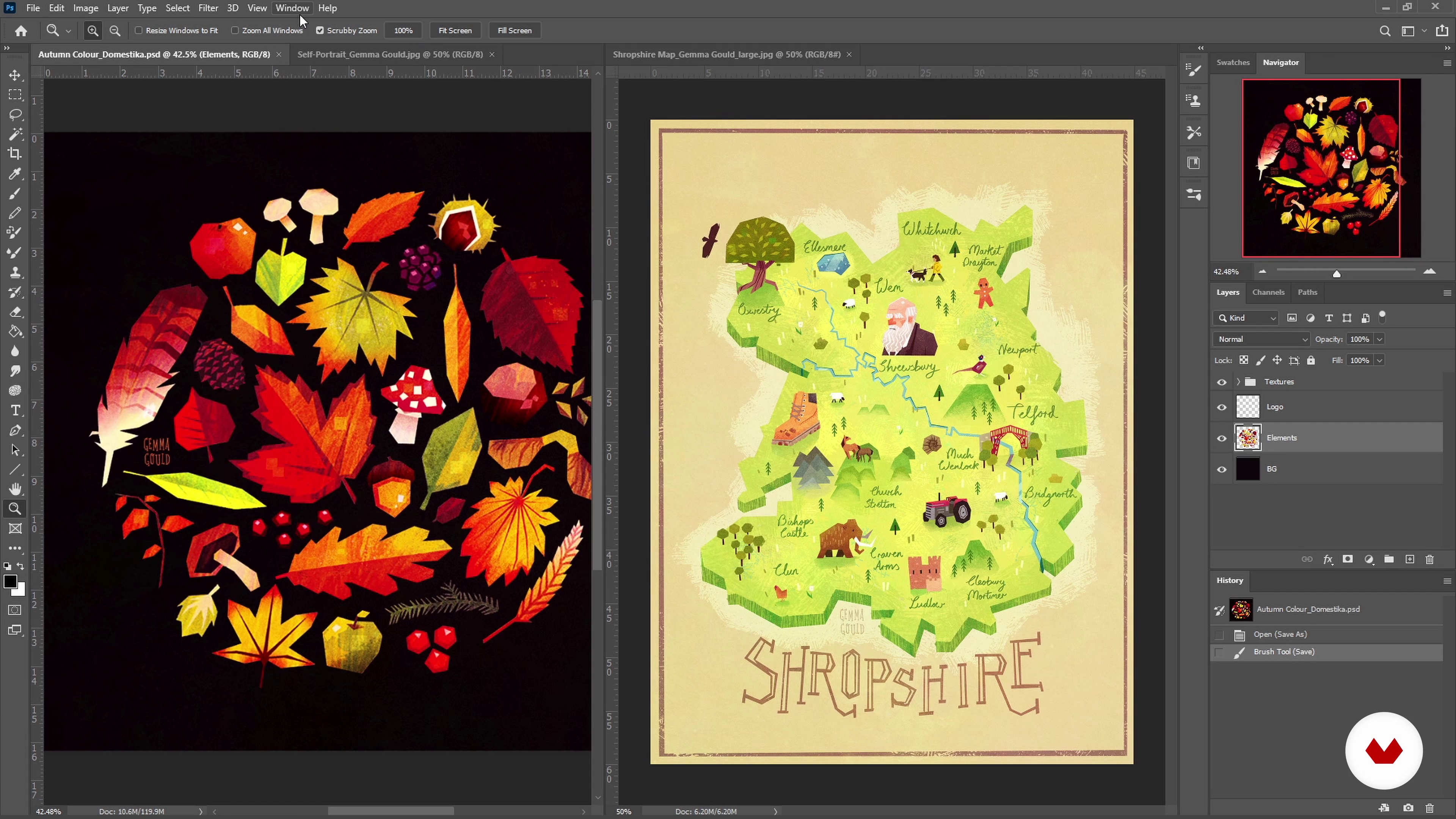Screen dimensions: 1456x819
Task: Select the Rectangular Marquee tool
Action: pos(15,95)
